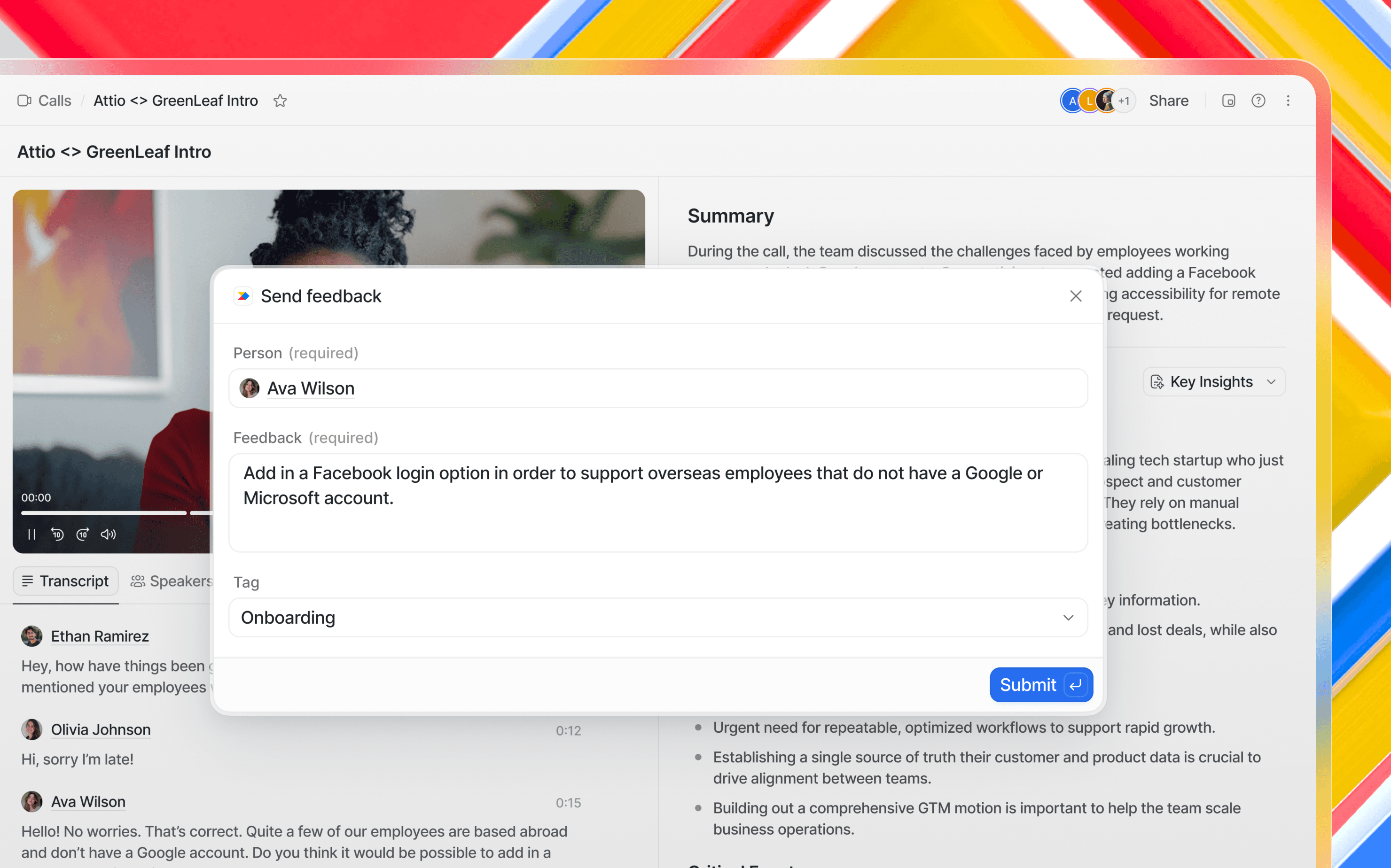Open Olivia Johnson speaker link in transcript
This screenshot has width=1391, height=868.
click(101, 729)
